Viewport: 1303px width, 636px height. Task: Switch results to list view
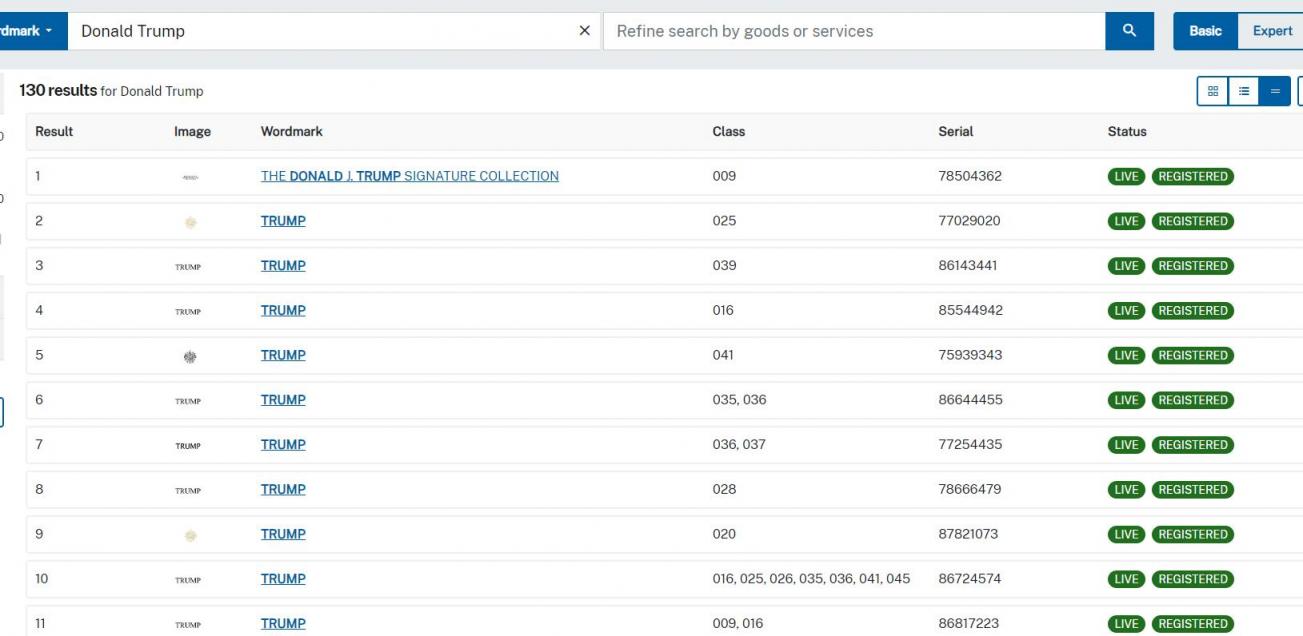click(x=1243, y=91)
